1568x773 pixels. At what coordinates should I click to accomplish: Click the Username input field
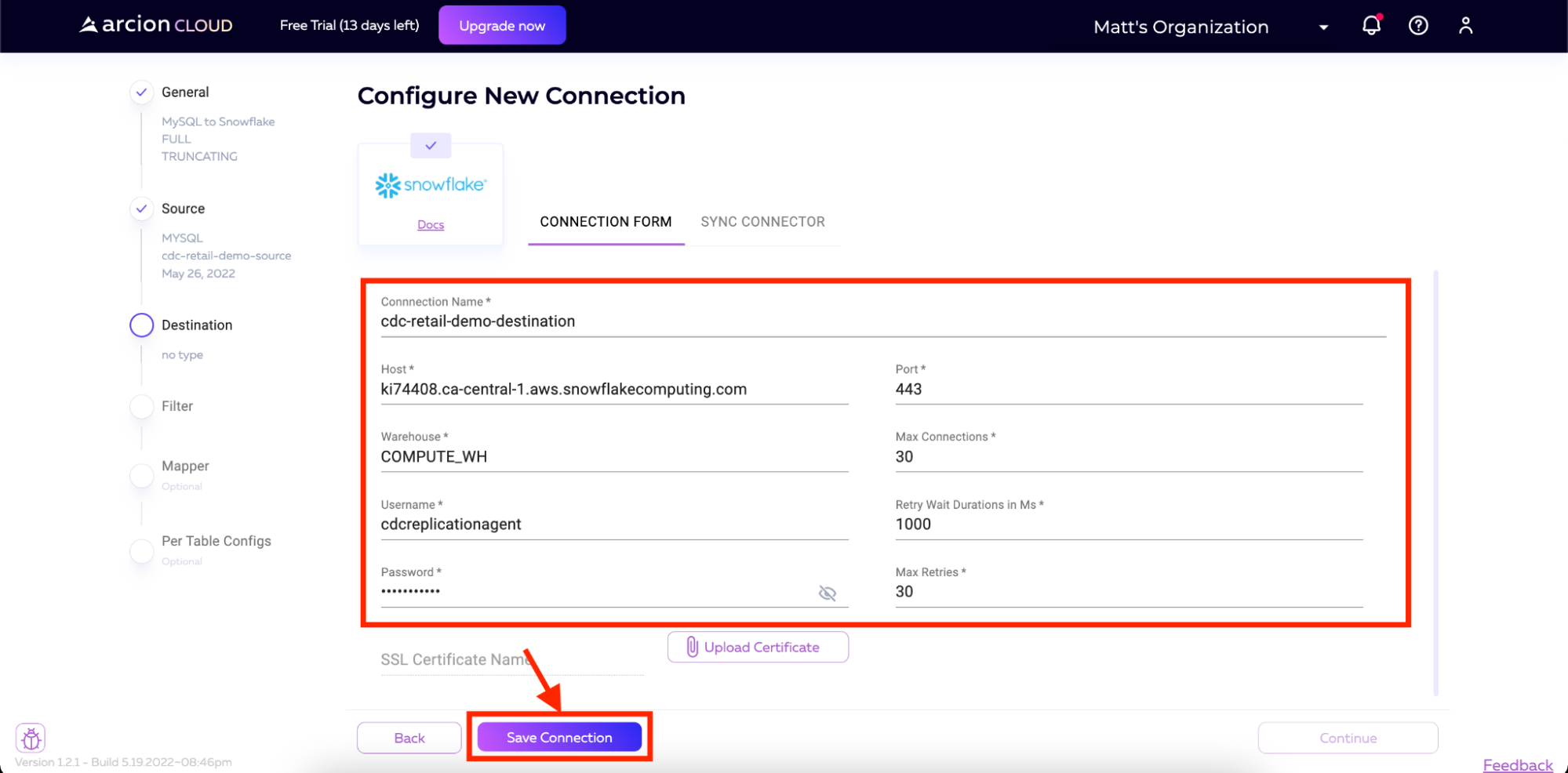coord(614,524)
